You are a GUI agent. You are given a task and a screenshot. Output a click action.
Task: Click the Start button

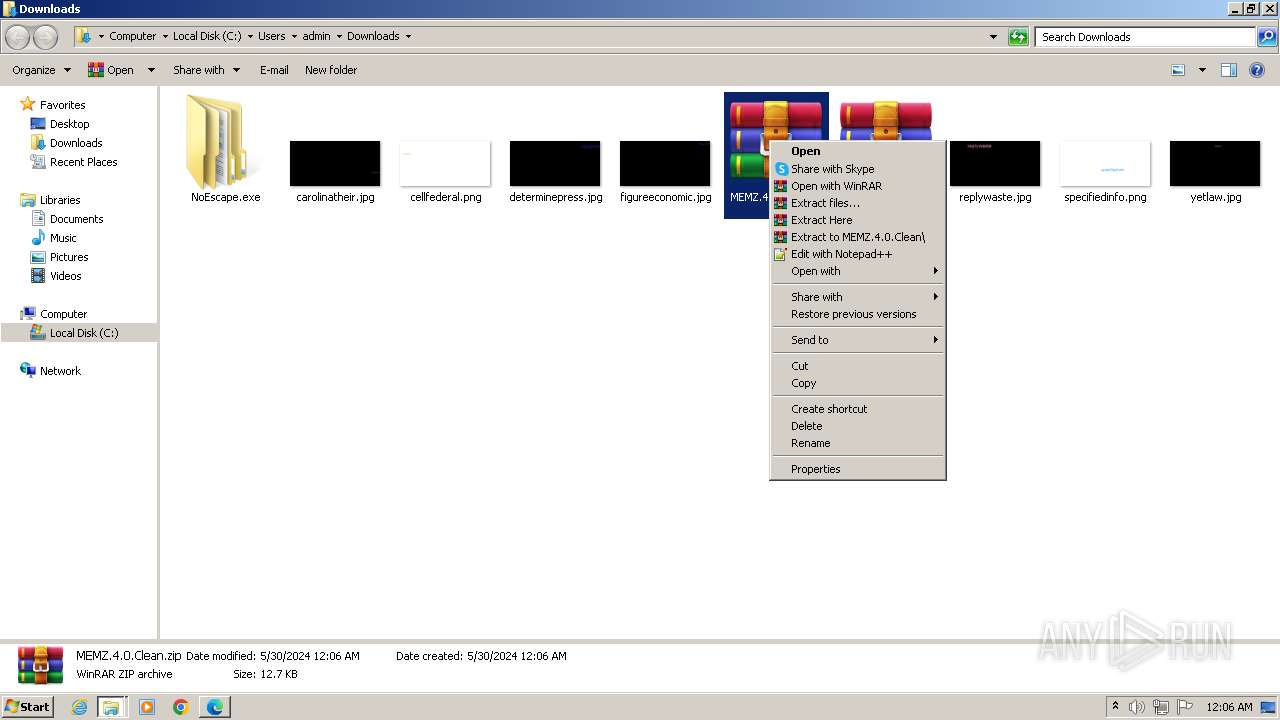(28, 706)
